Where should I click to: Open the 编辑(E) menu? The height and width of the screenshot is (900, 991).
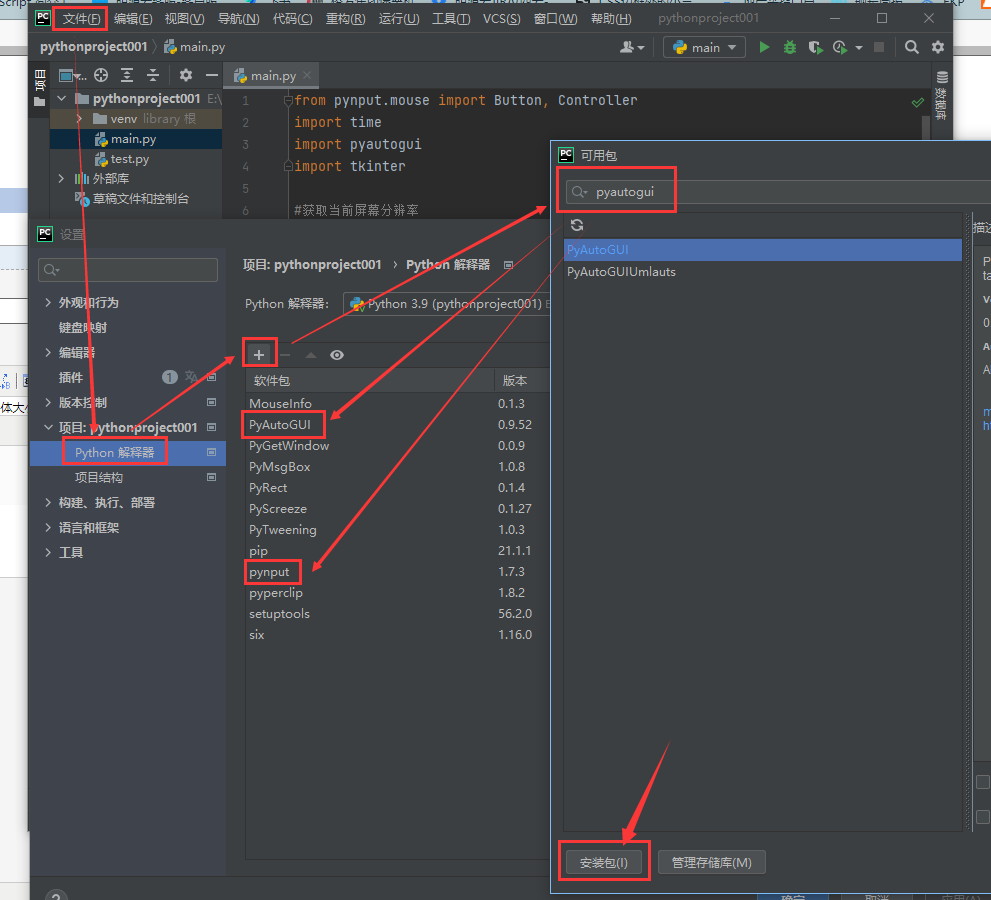point(133,18)
